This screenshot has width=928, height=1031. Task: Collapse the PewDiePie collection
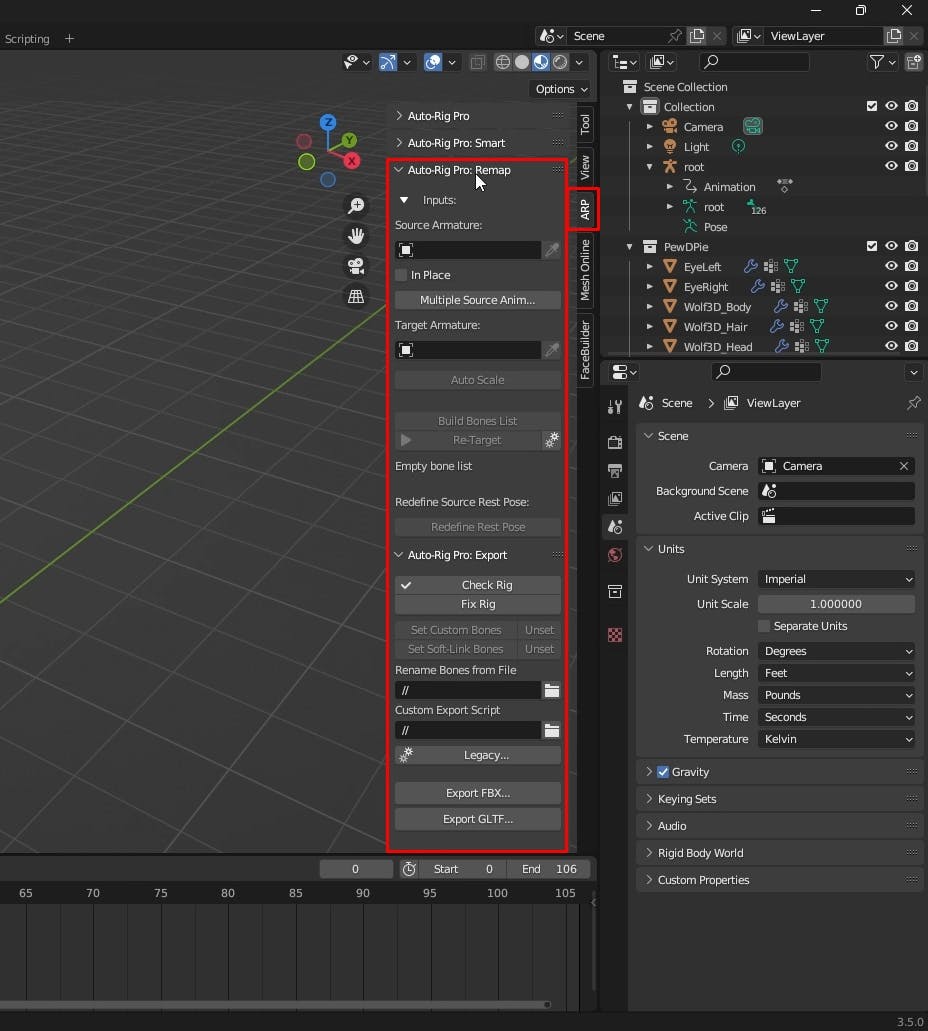point(628,246)
